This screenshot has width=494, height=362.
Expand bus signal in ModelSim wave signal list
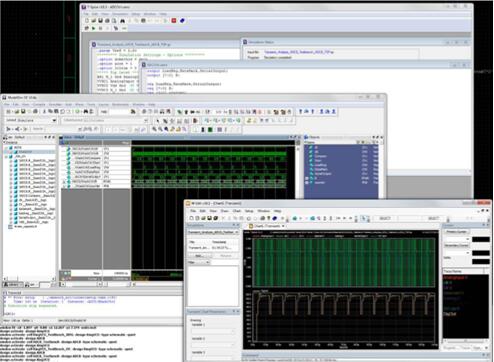64,181
